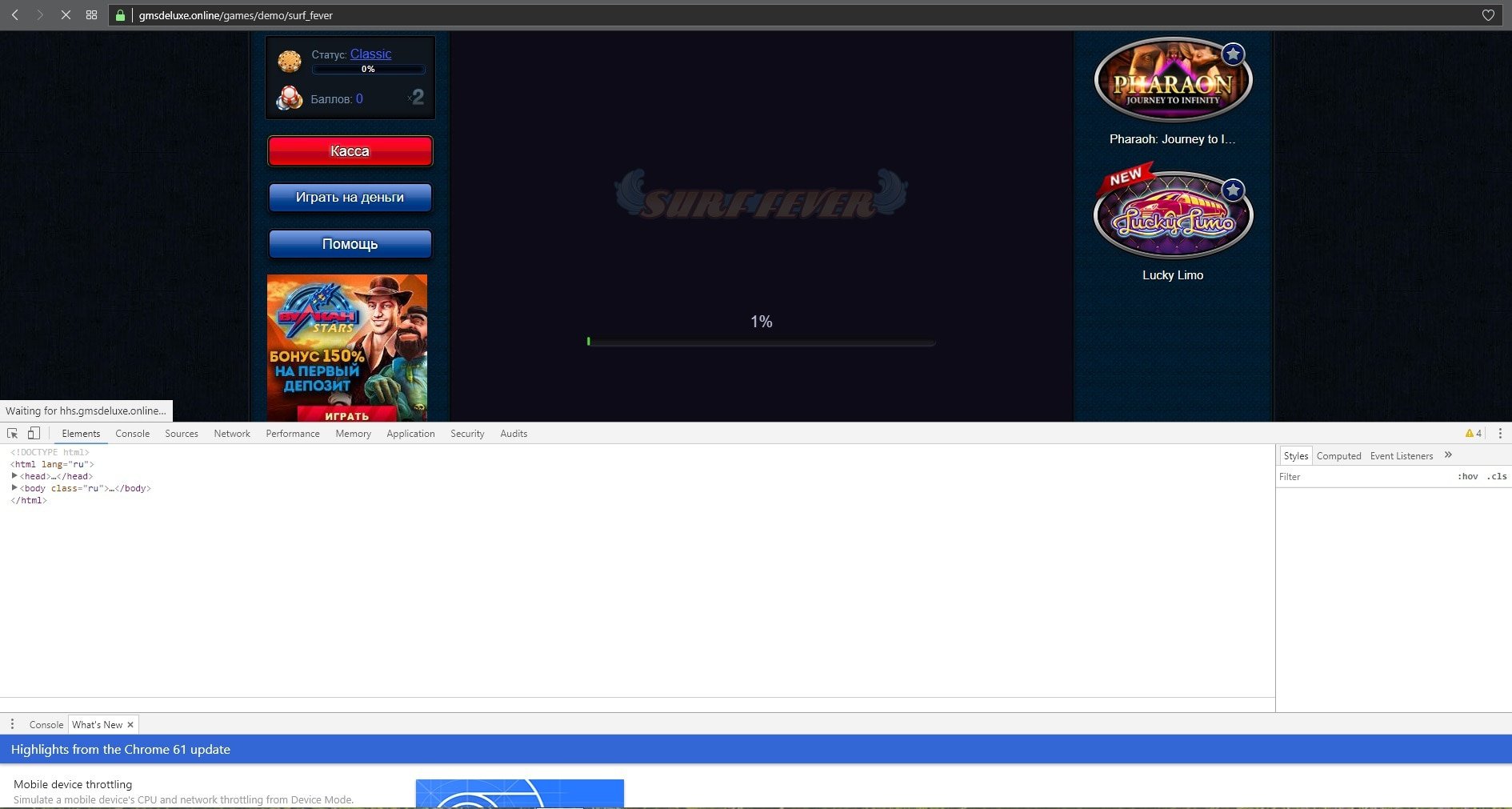Open the Network tab
Screen dimensions: 1512x809
pos(232,433)
